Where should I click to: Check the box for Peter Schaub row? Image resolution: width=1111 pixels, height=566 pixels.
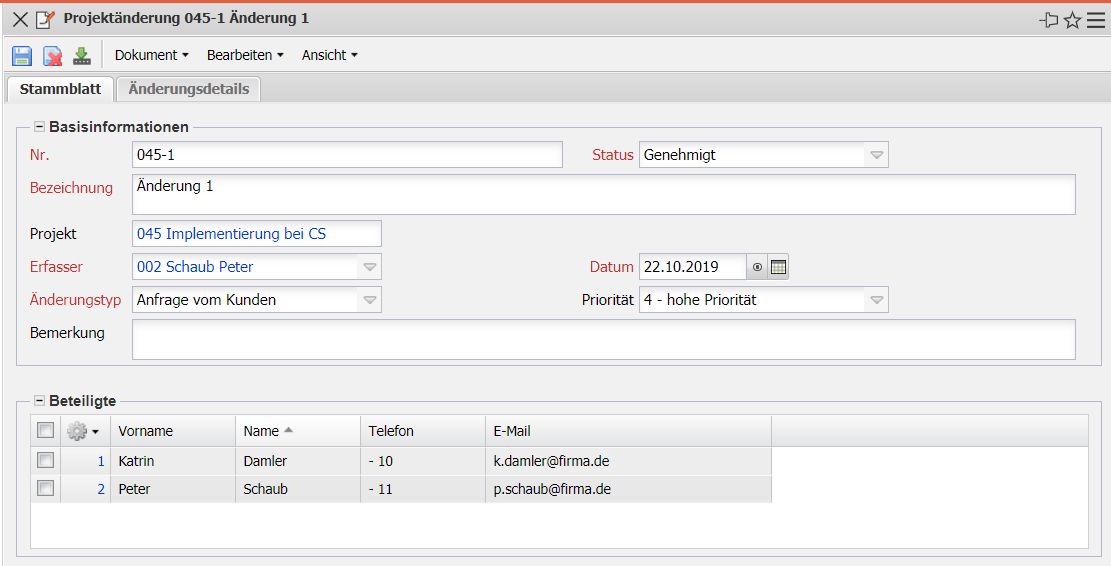tap(45, 489)
